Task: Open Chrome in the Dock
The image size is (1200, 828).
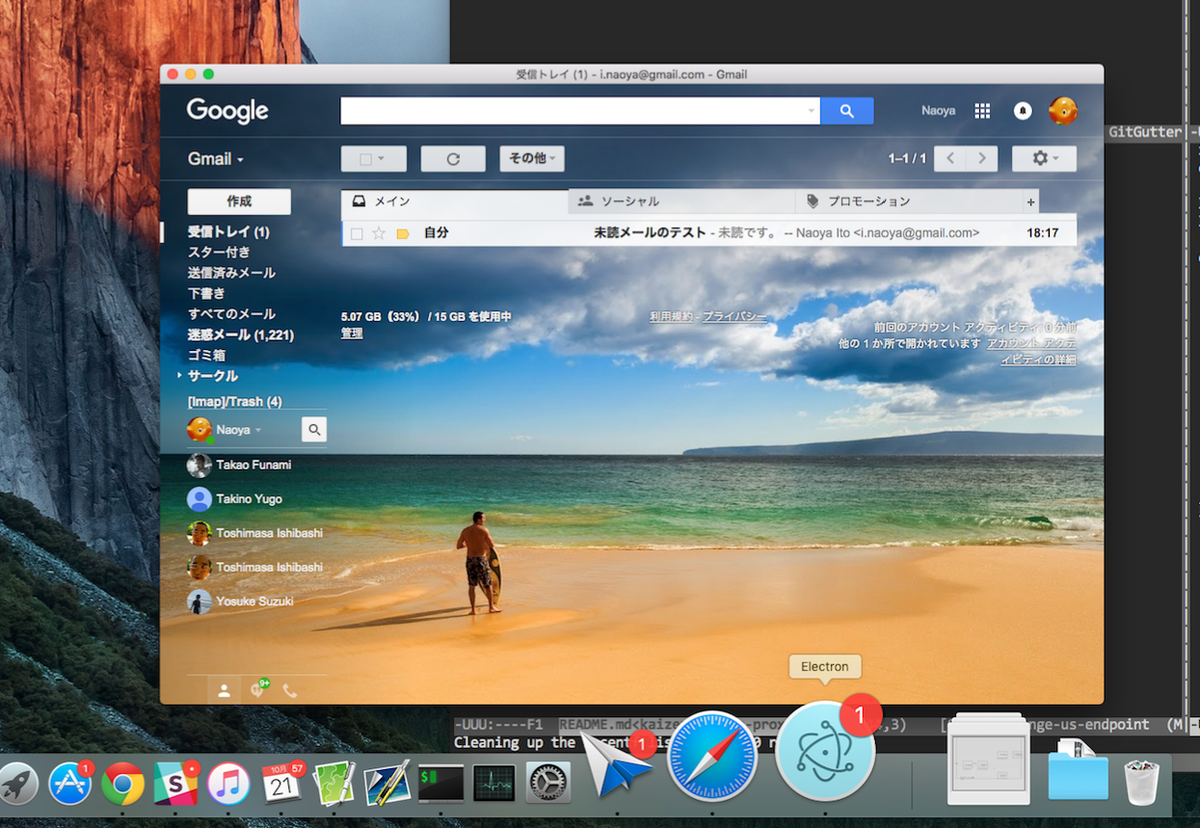Action: 123,784
